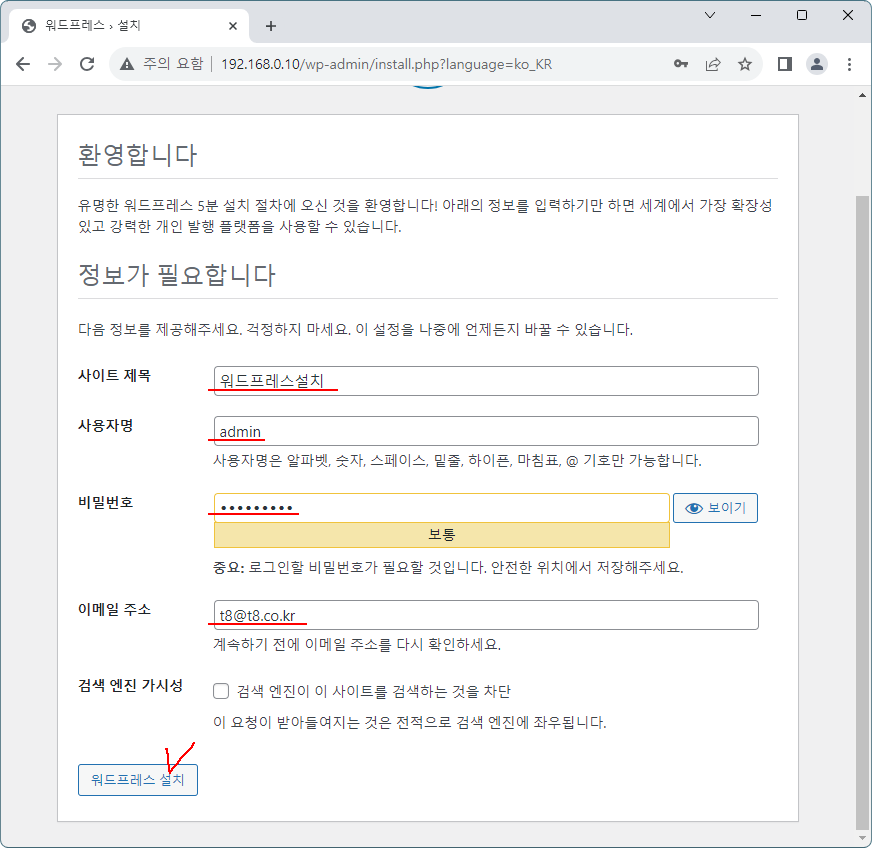Click the 환영합니다 heading

pyautogui.click(x=137, y=155)
